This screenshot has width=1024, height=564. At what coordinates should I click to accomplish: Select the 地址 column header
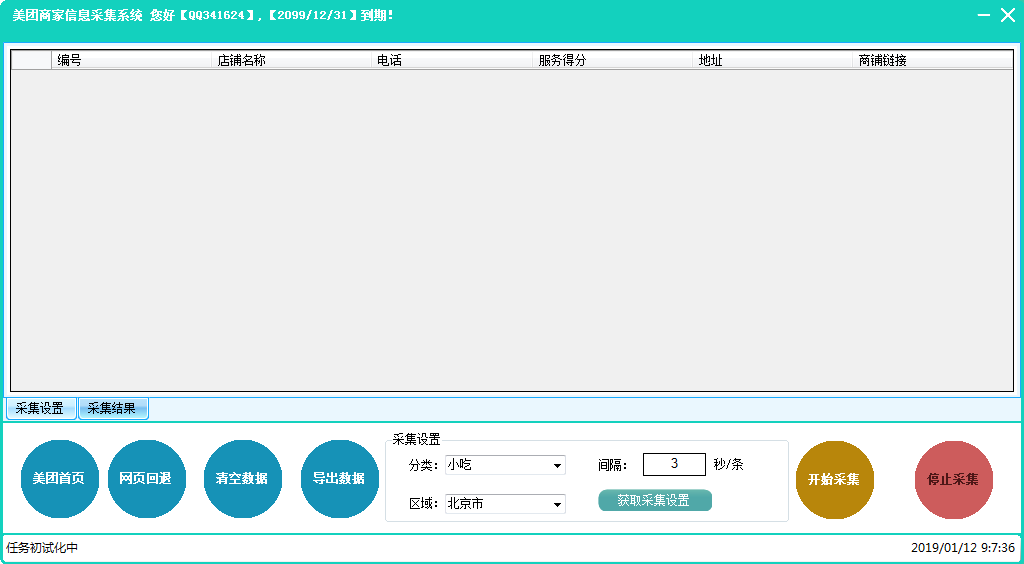(x=772, y=60)
